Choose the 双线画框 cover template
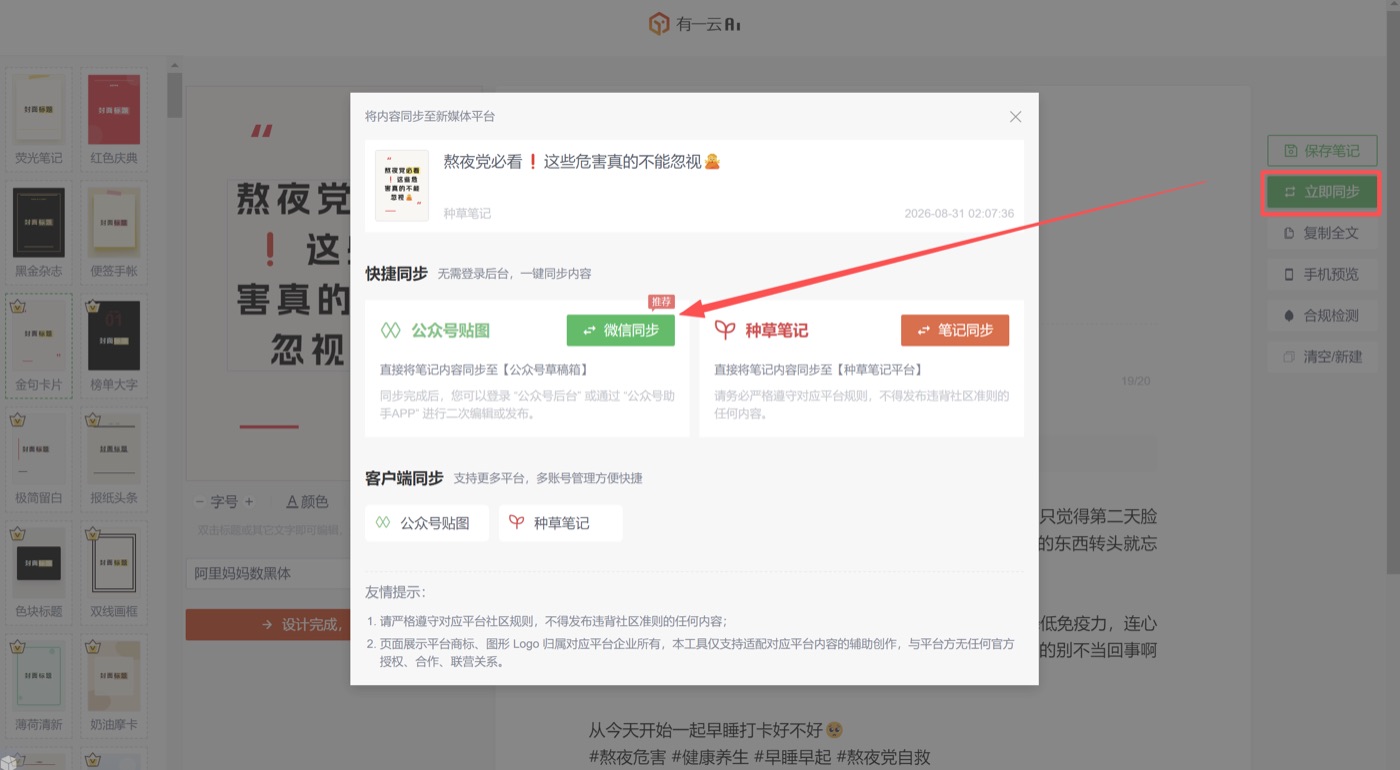The image size is (1400, 770). [114, 572]
